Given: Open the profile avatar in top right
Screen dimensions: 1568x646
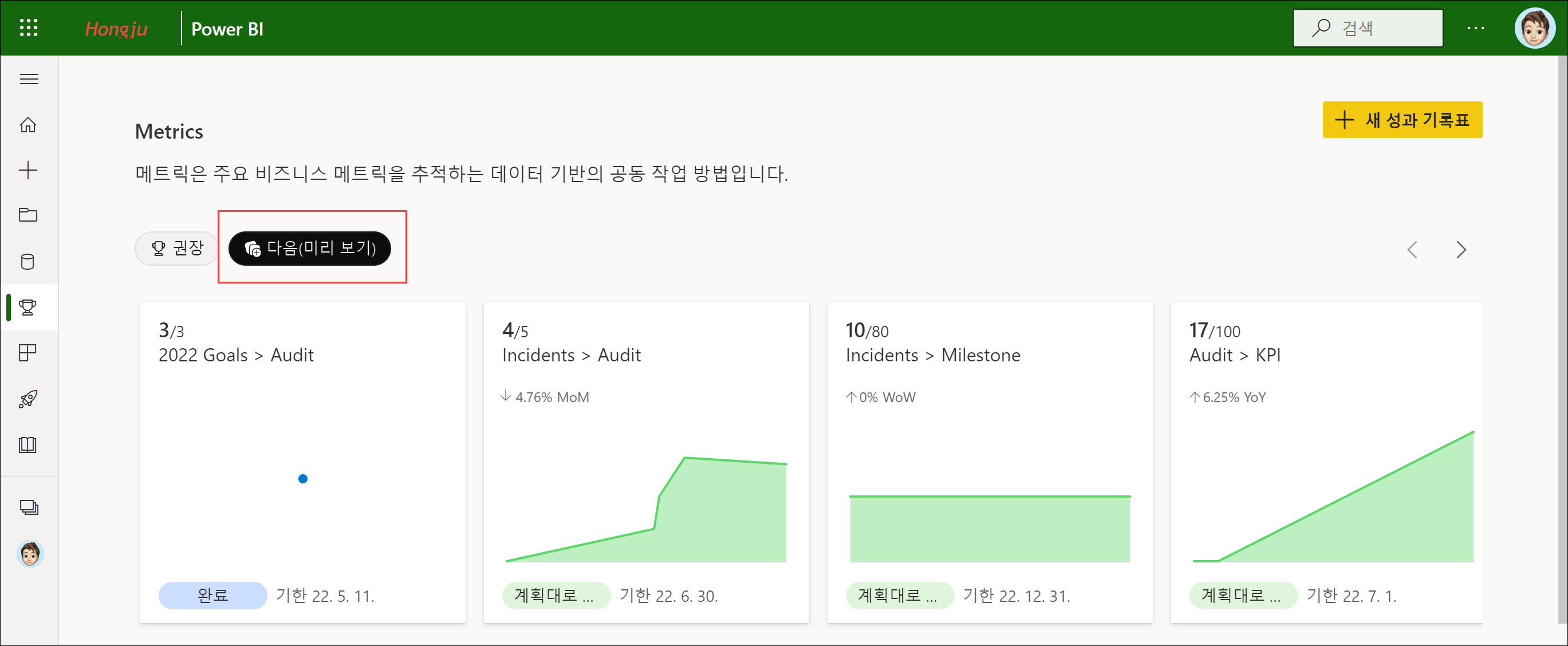Looking at the screenshot, I should click(x=1535, y=28).
